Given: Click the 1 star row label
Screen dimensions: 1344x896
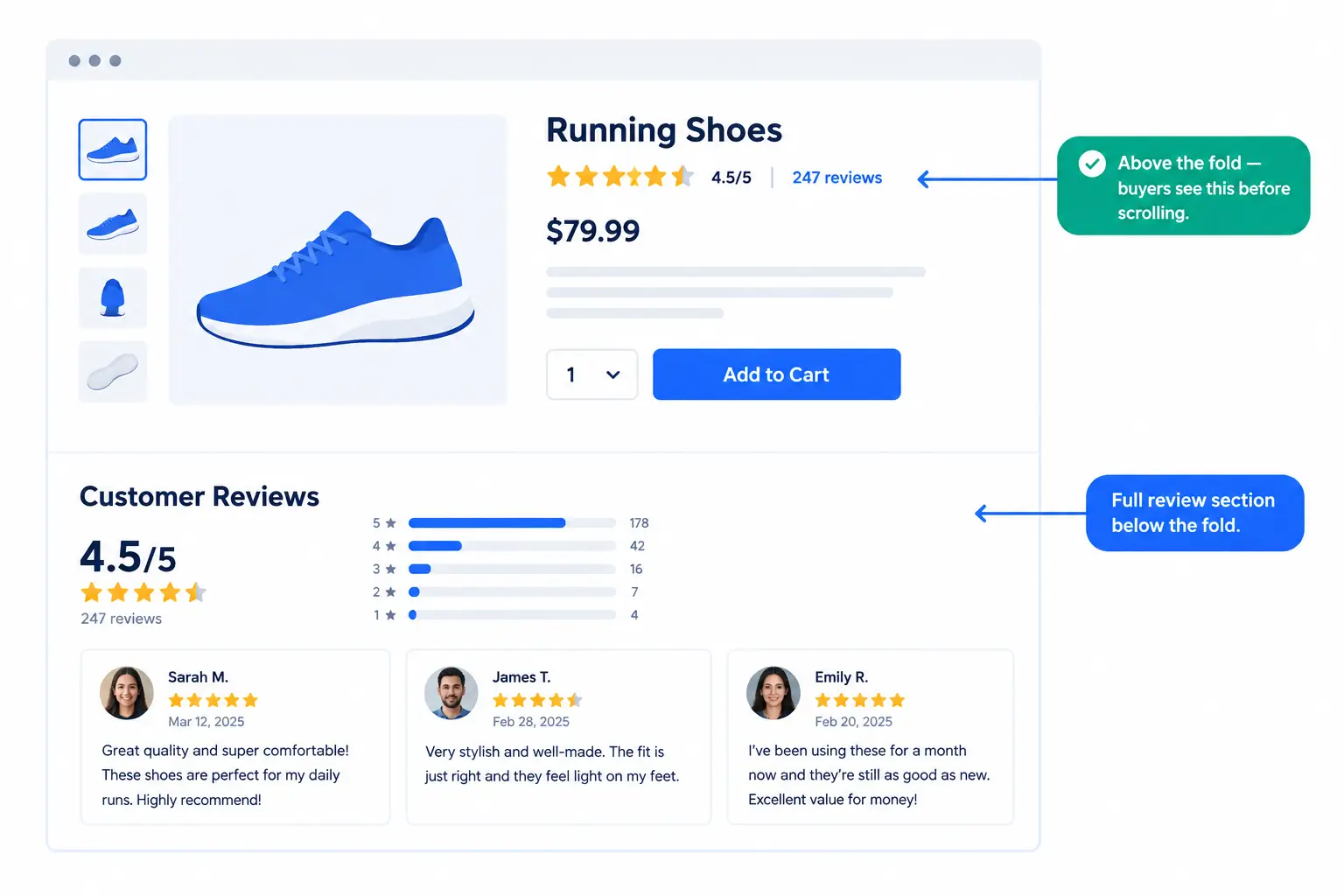Looking at the screenshot, I should 384,615.
